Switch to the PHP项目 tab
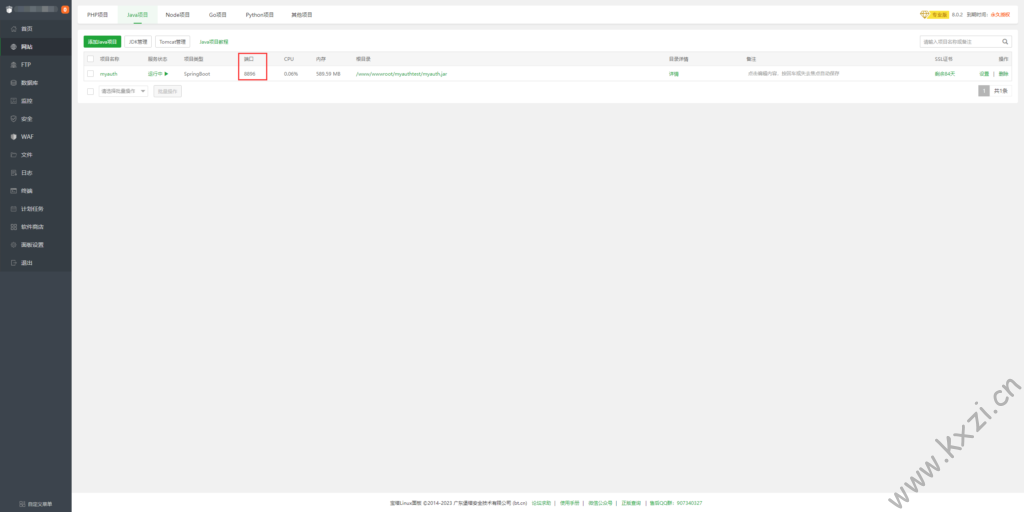The image size is (1024, 512). [97, 14]
